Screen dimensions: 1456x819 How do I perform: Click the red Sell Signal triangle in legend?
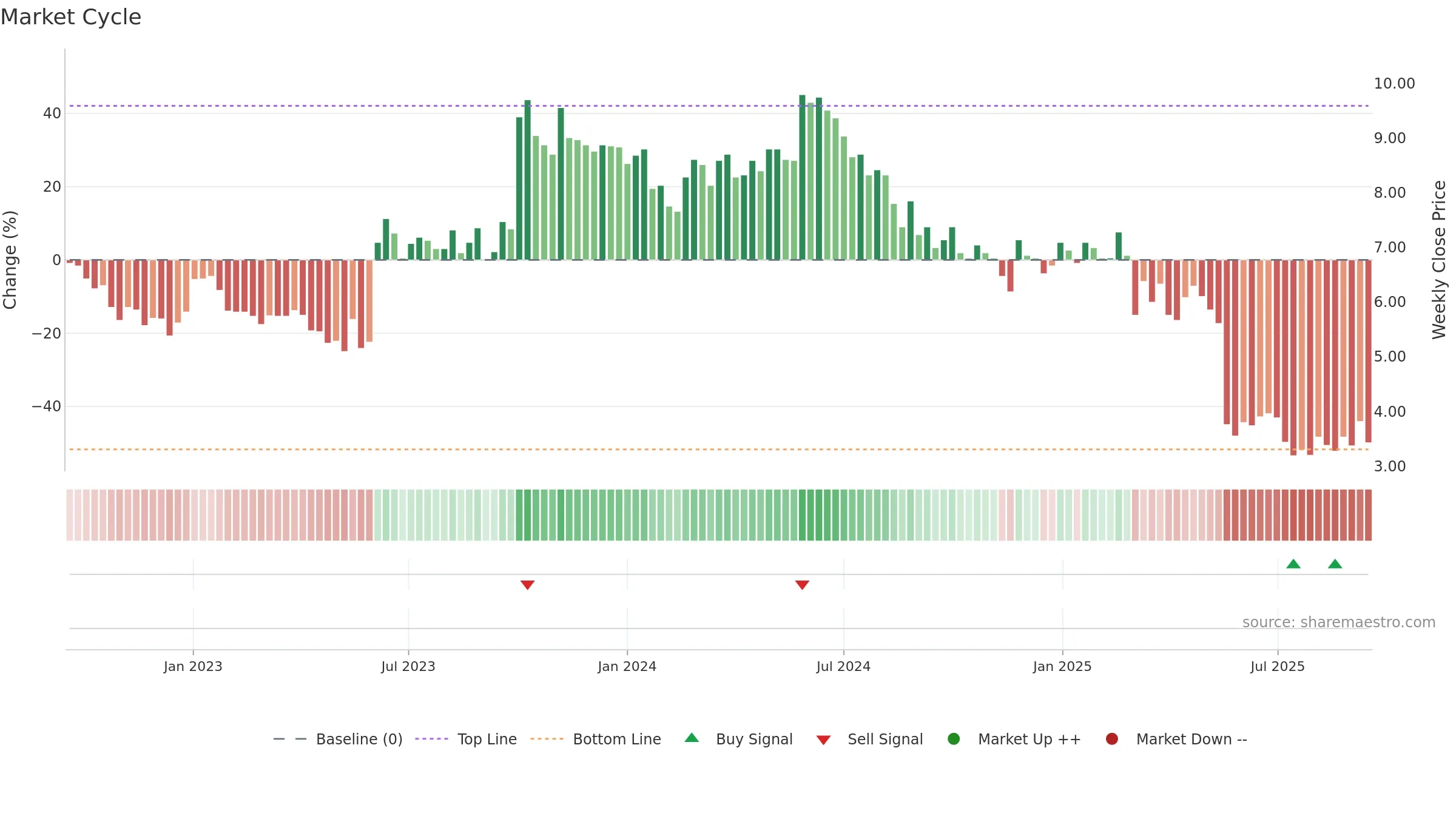click(823, 740)
